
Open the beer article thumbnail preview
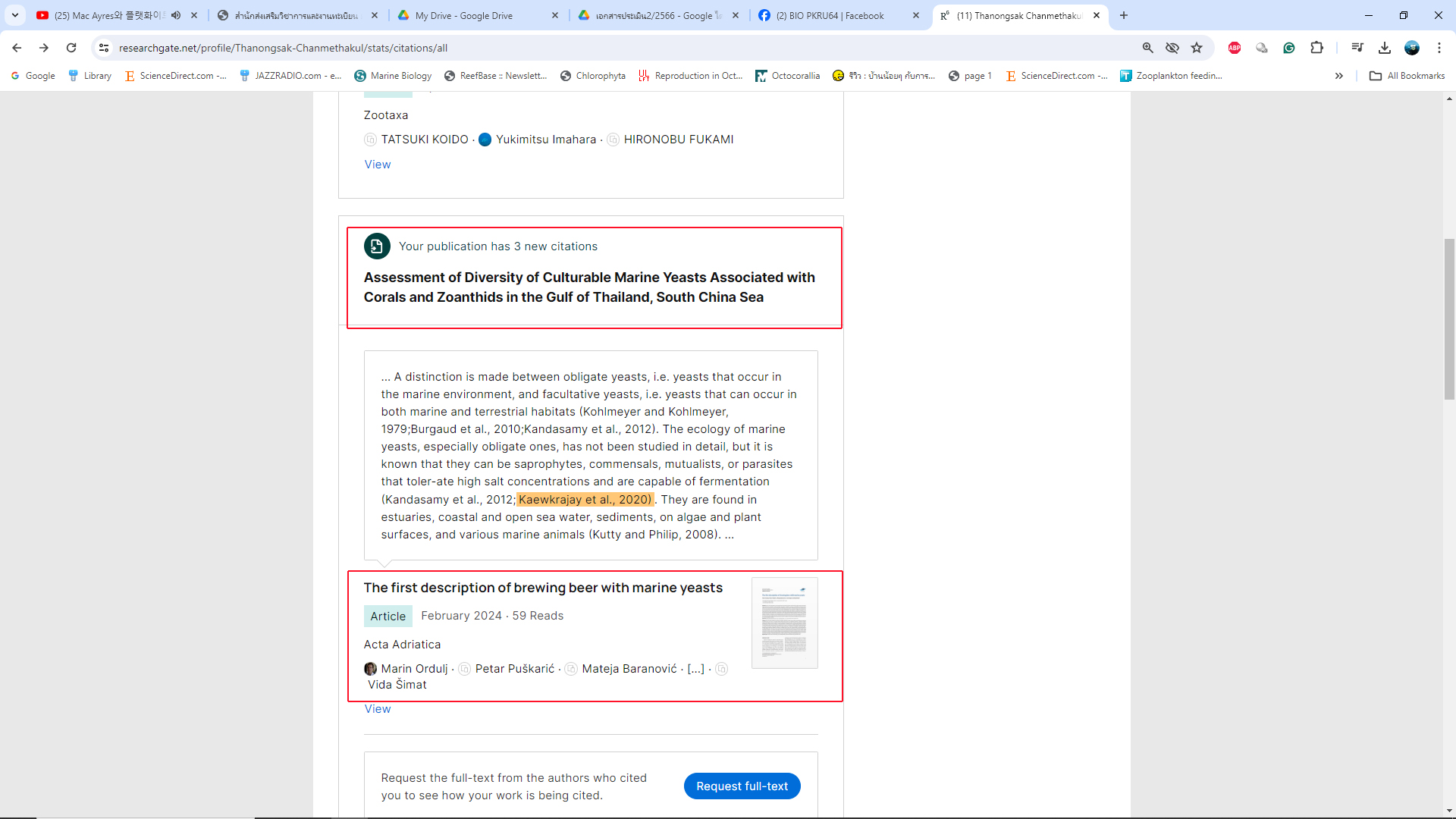784,623
